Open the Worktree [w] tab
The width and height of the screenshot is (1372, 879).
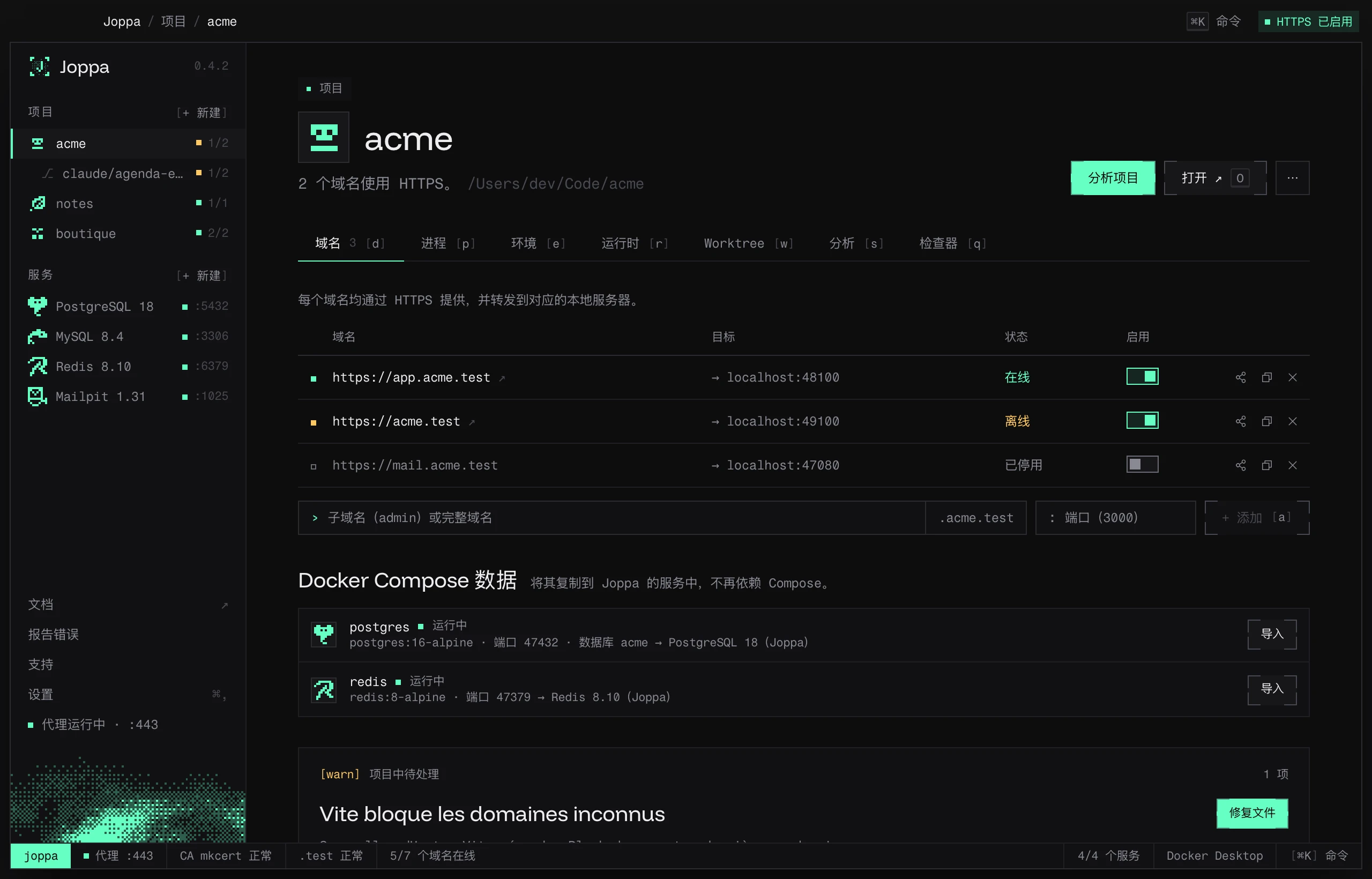(748, 244)
